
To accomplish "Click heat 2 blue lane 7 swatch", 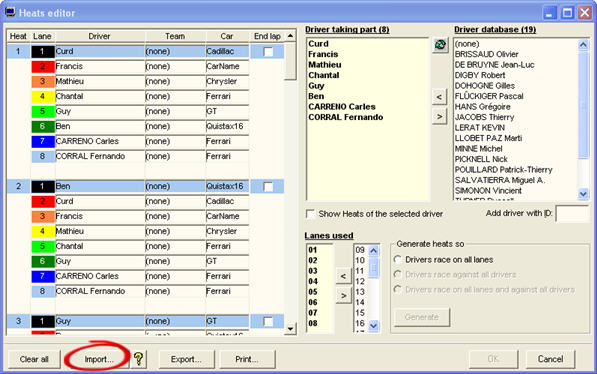I will tap(43, 276).
